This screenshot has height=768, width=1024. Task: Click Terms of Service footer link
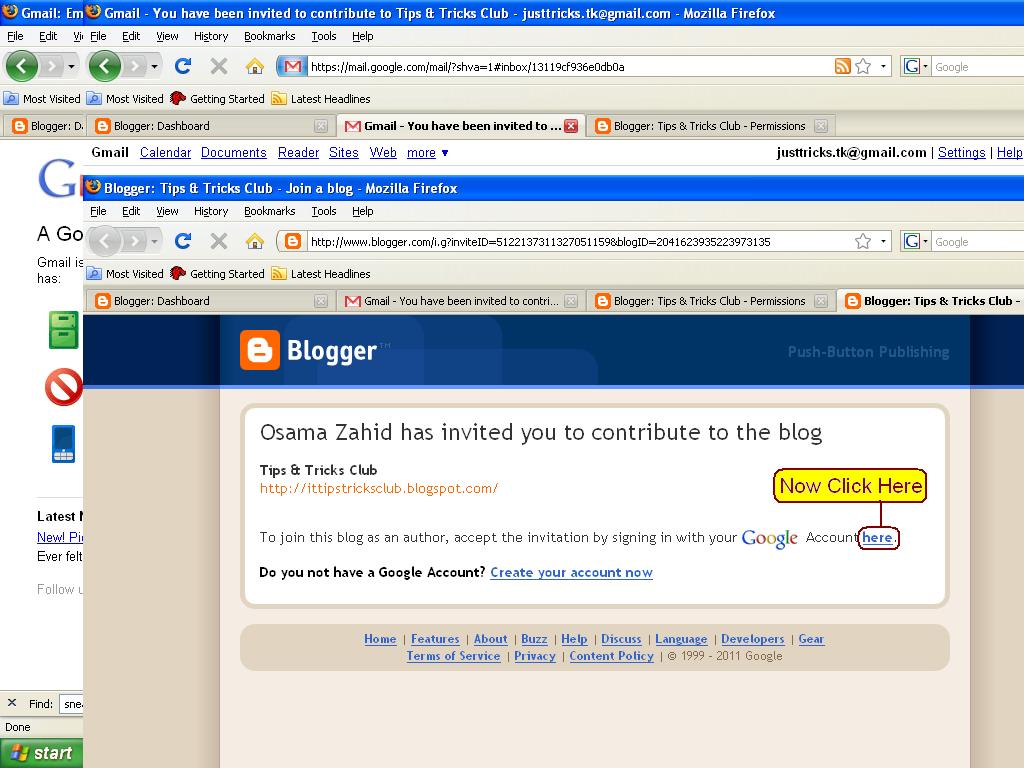tap(453, 656)
